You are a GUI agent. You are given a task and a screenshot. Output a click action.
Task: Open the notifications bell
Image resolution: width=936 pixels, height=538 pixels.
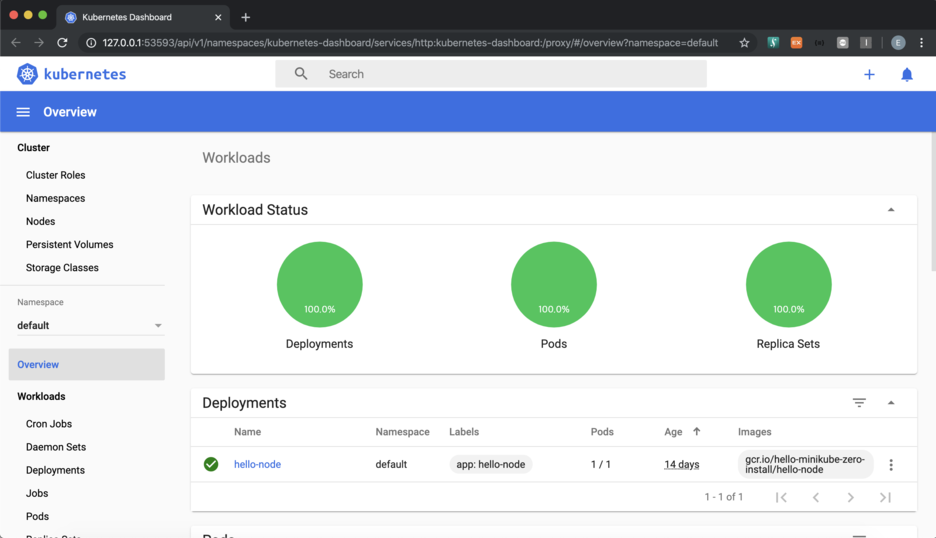tap(907, 74)
